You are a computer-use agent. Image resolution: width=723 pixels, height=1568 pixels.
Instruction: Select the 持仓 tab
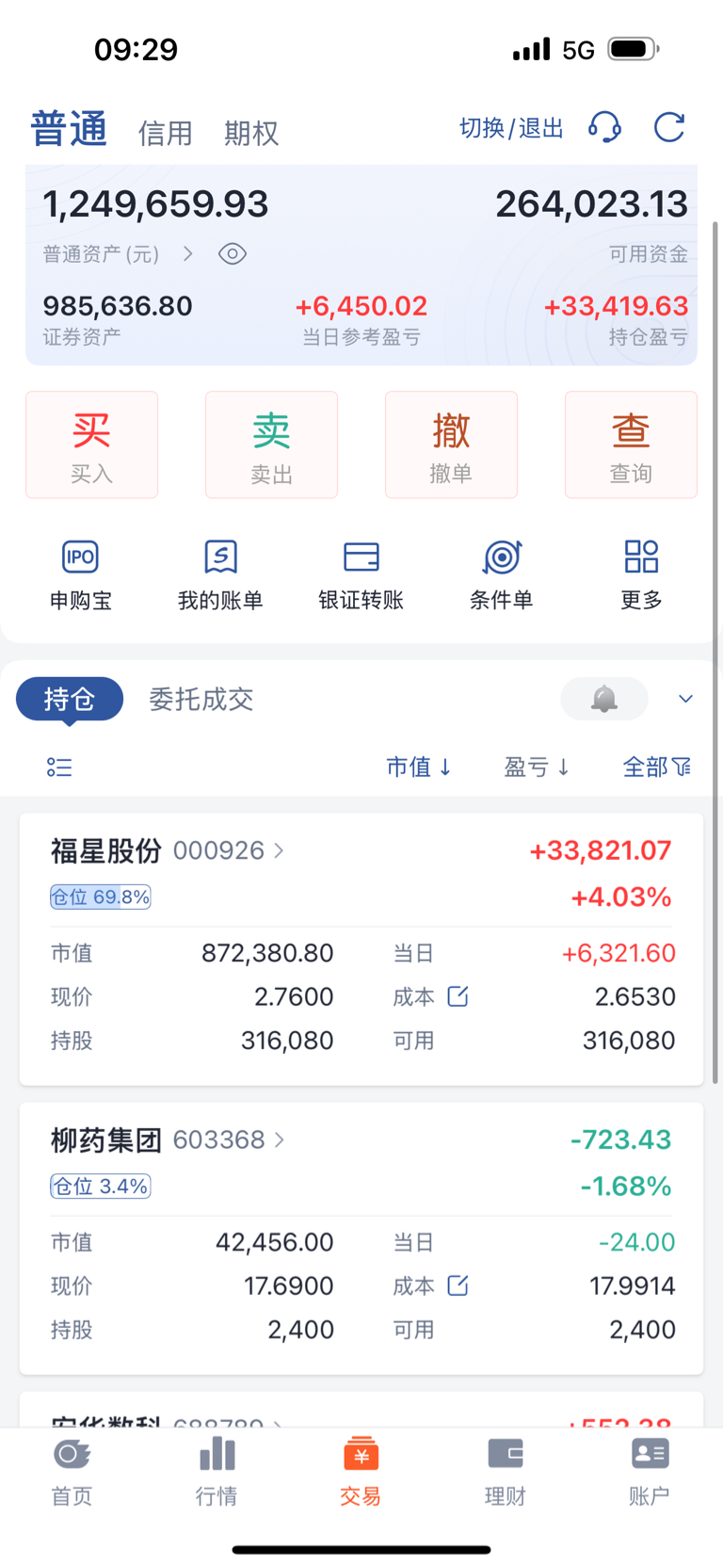click(70, 699)
